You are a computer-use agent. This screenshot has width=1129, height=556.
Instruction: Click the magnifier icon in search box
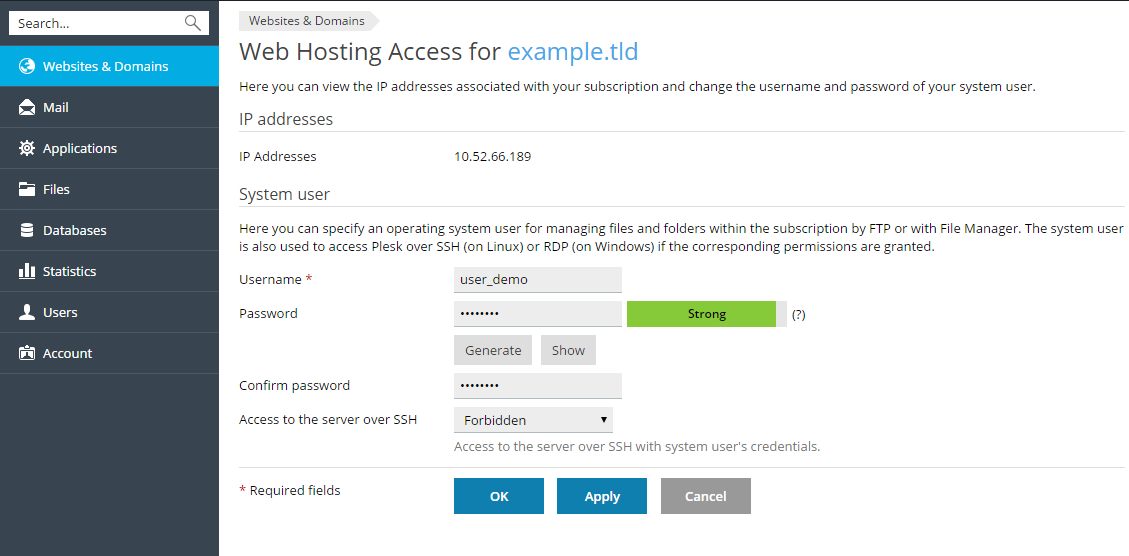pos(193,23)
